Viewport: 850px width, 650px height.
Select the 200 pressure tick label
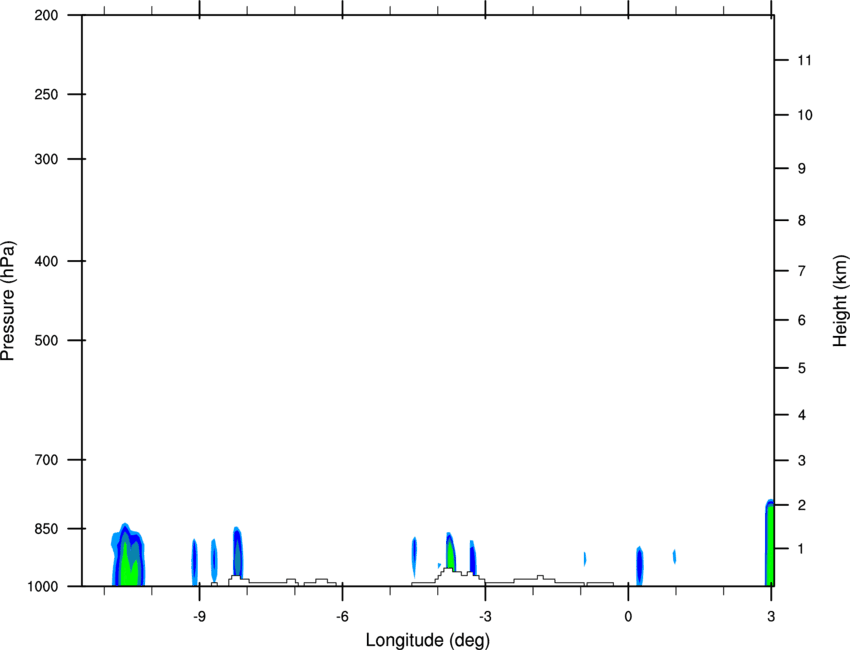click(x=46, y=15)
